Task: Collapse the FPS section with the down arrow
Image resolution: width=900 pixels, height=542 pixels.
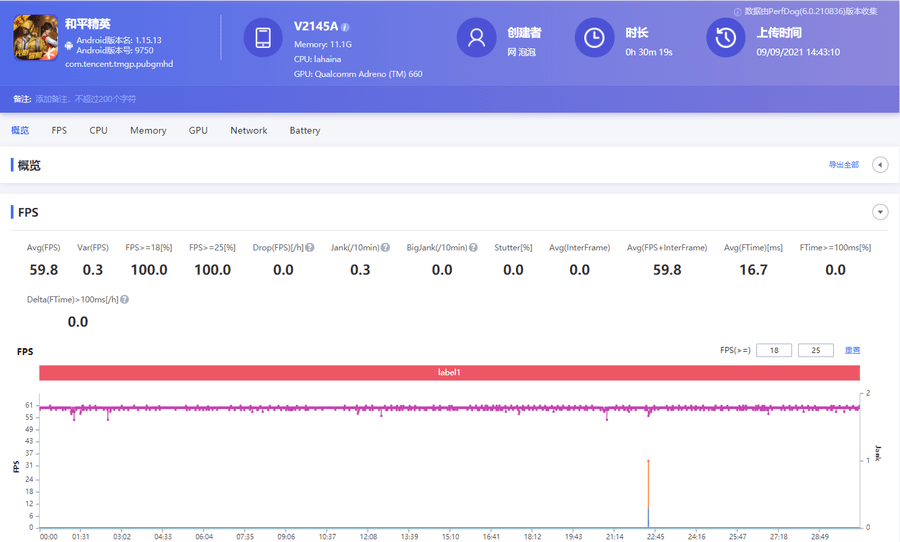Action: click(x=880, y=212)
